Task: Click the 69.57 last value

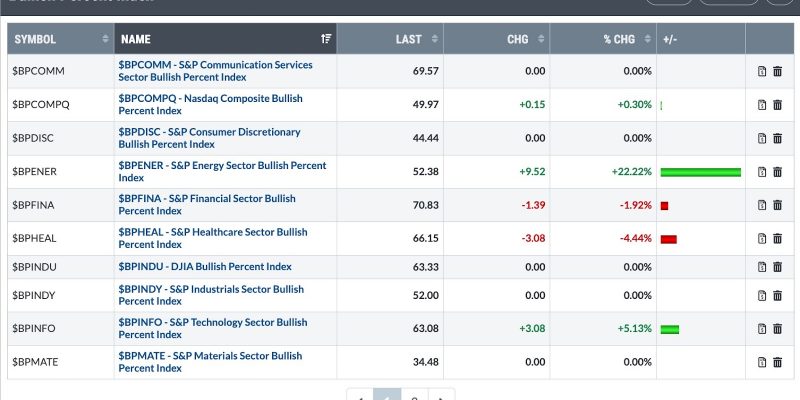Action: (x=426, y=71)
